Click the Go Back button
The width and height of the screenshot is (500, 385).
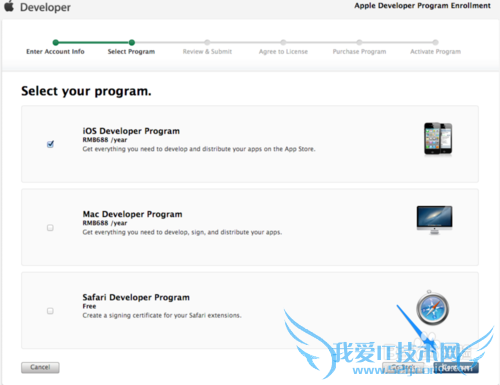pos(403,368)
